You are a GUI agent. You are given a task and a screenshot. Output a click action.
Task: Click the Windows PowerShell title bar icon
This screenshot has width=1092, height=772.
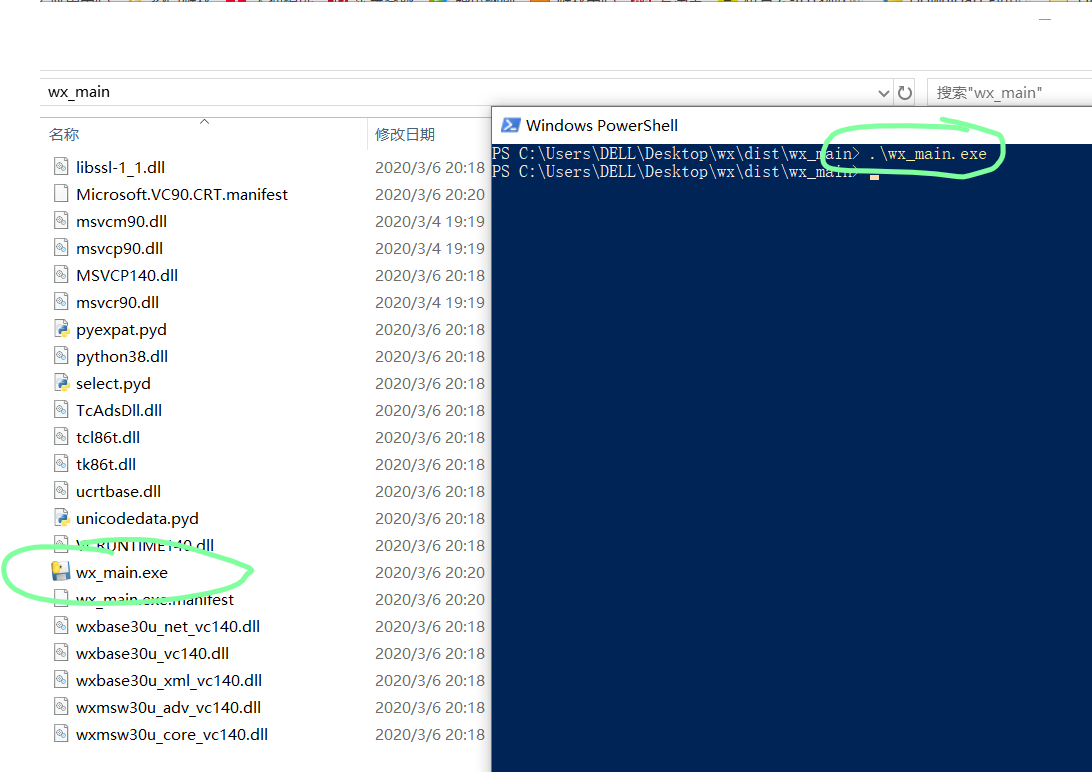[x=510, y=125]
